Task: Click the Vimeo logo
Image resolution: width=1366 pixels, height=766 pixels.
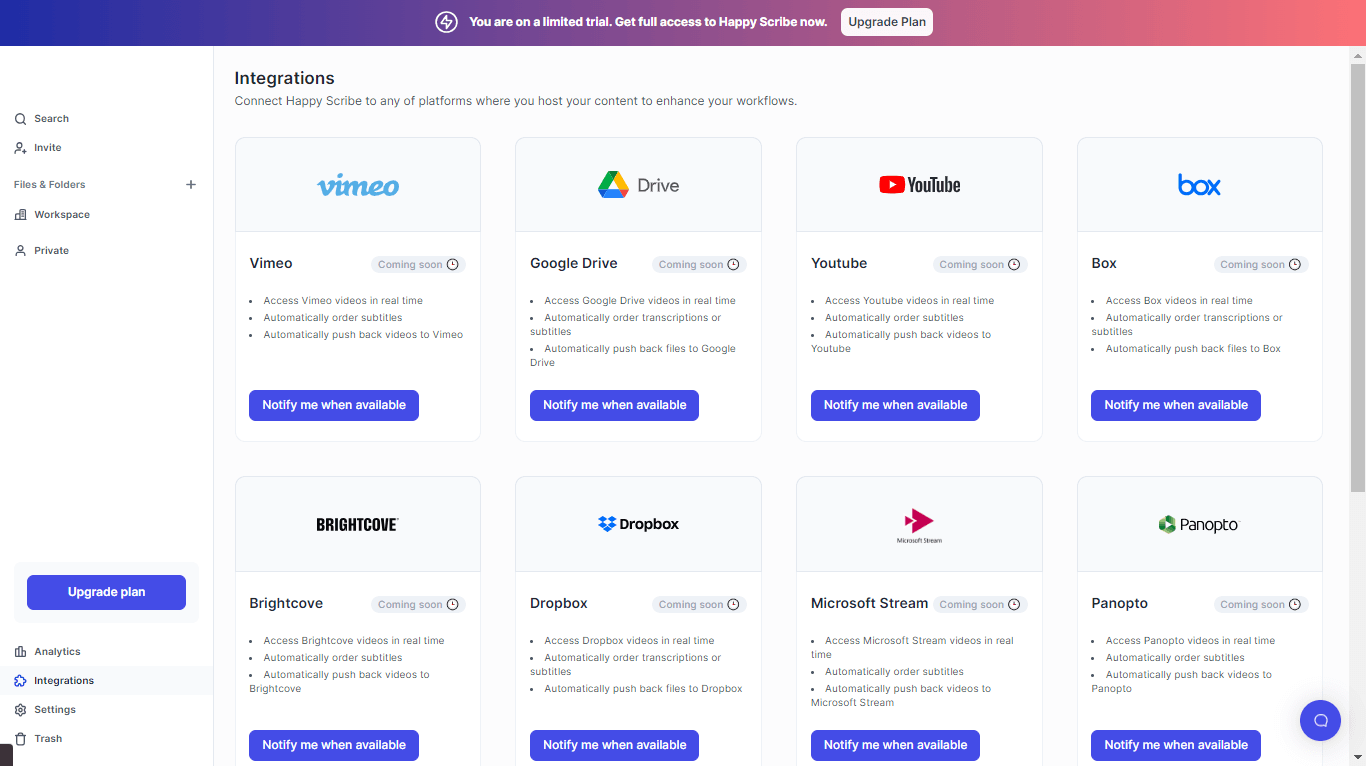Action: (358, 186)
